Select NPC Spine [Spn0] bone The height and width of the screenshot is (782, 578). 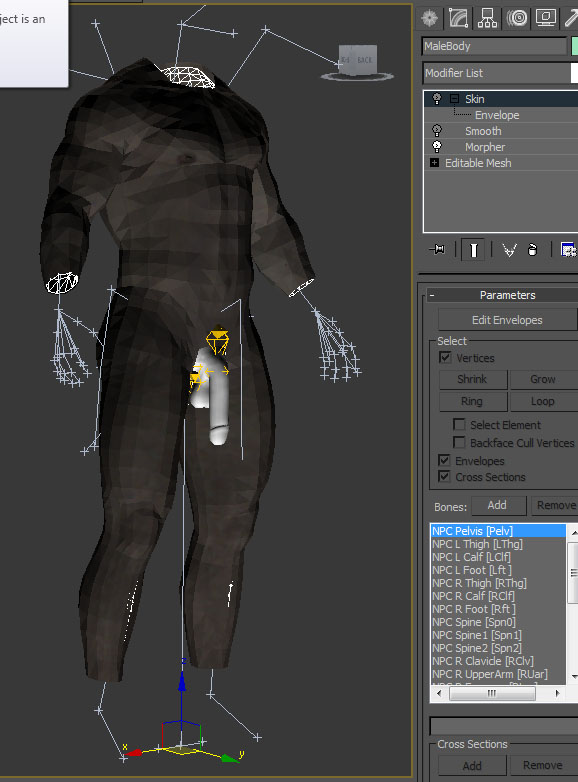pyautogui.click(x=498, y=622)
